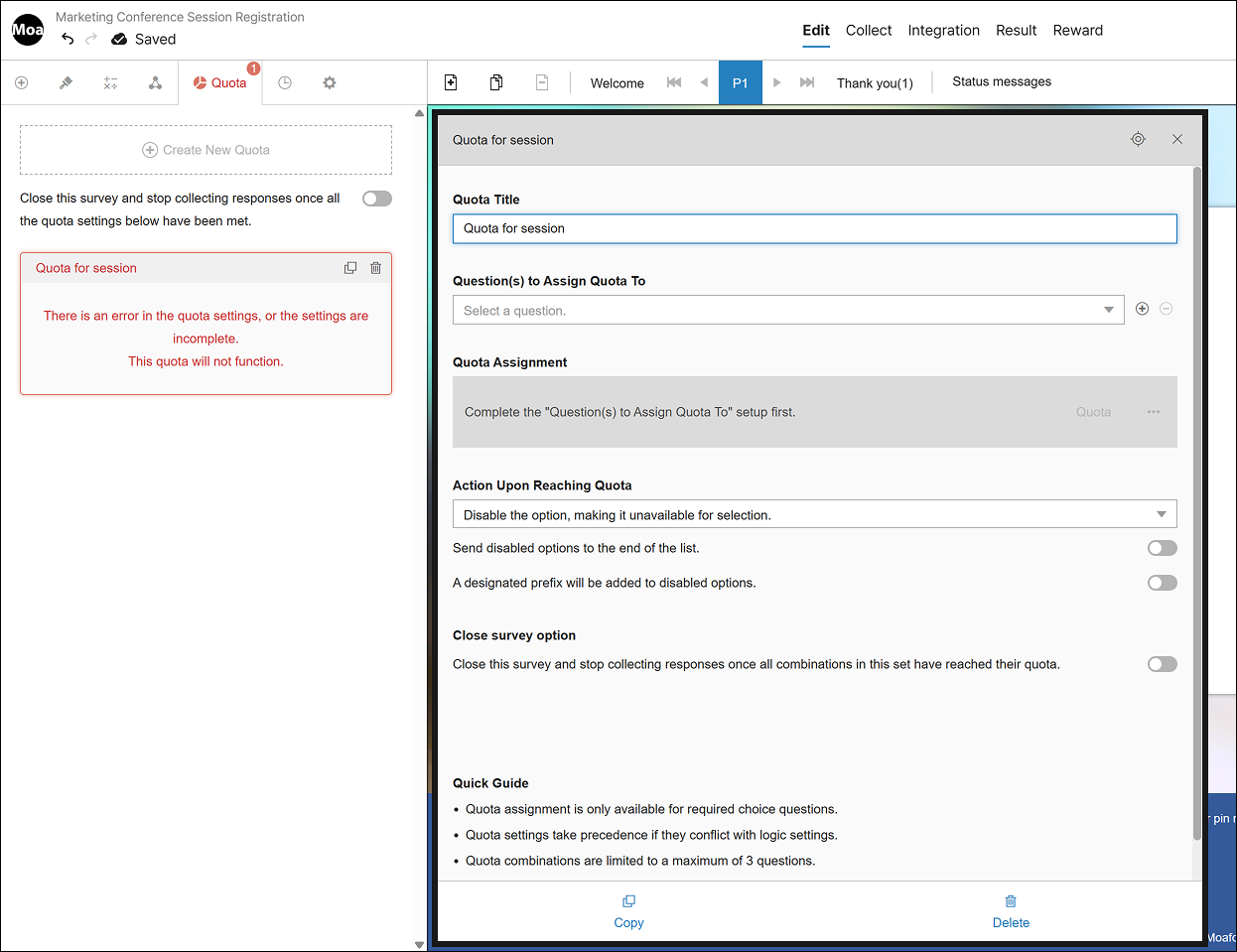Screen dimensions: 1237x952
Task: Open the settings gear sidebar tab
Action: coord(330,83)
